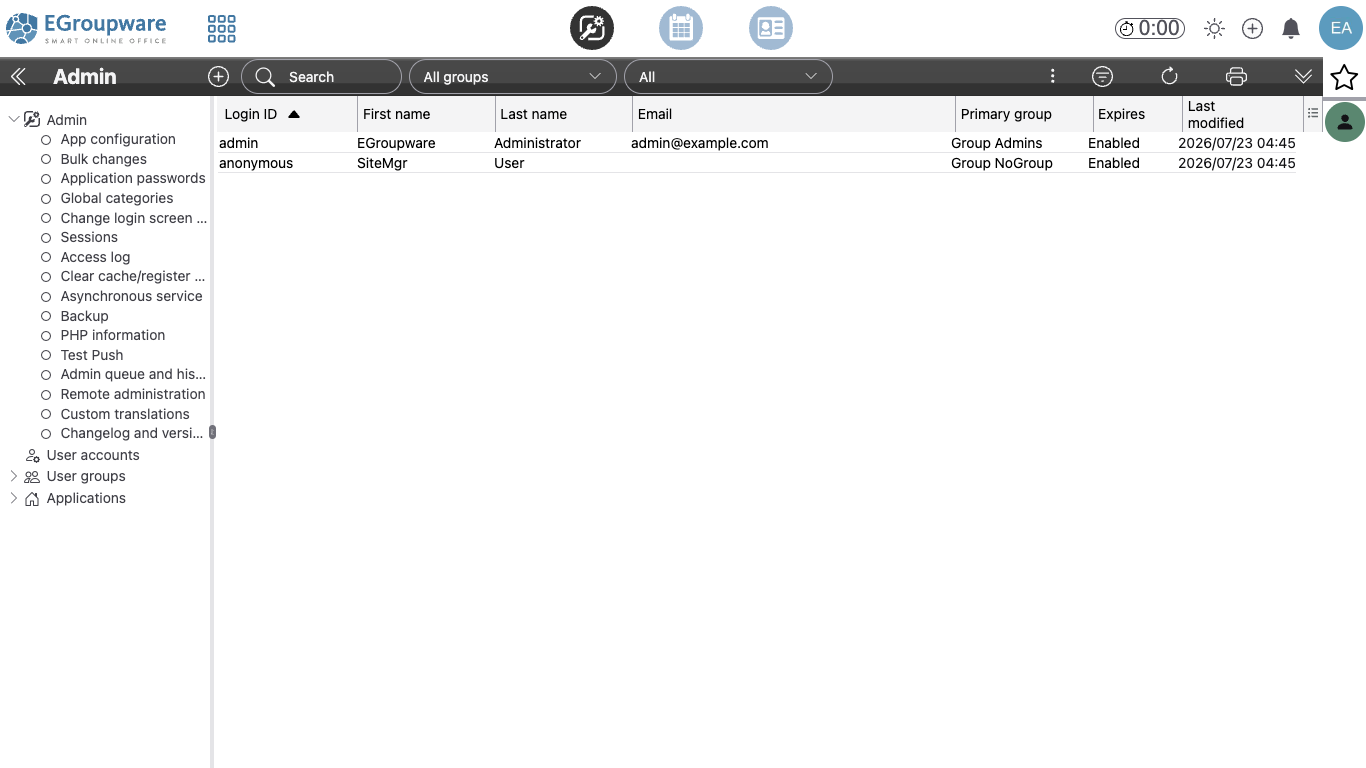
Task: Click the refresh icon
Action: (1169, 77)
